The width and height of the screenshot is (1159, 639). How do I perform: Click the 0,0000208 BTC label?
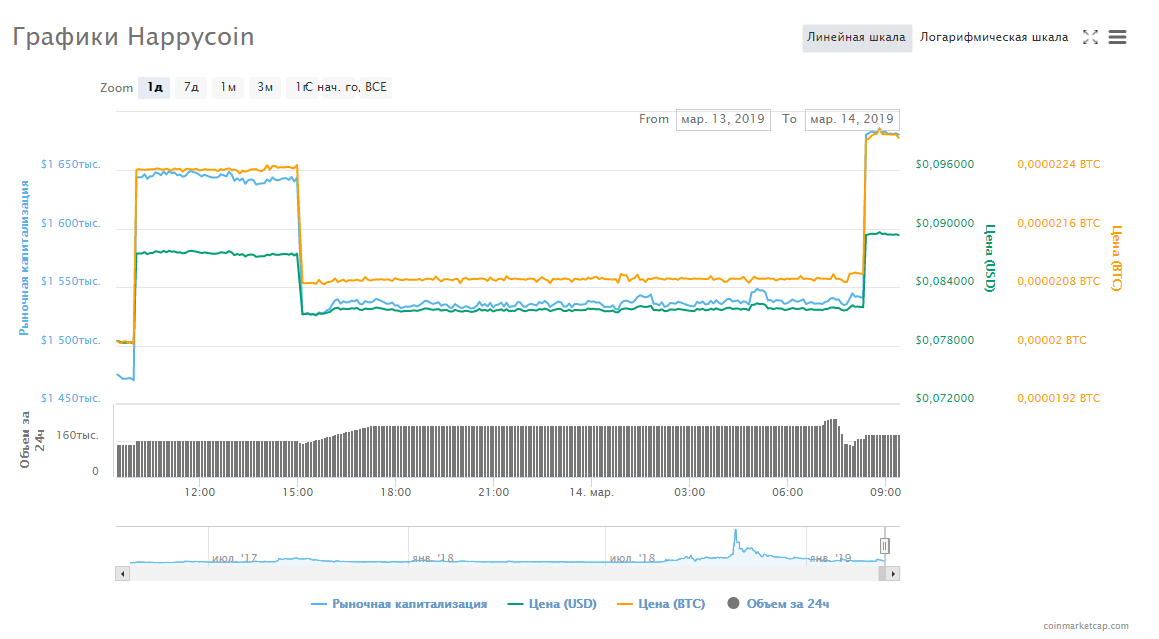pyautogui.click(x=1058, y=282)
